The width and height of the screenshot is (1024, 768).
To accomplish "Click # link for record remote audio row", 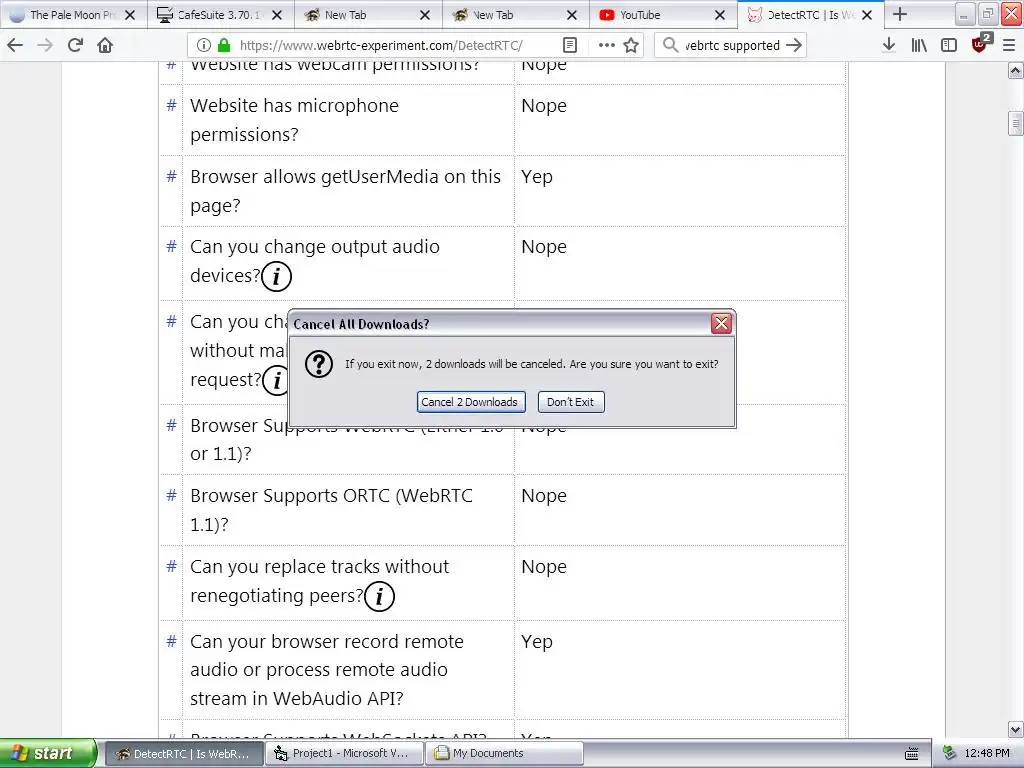I will pos(171,641).
